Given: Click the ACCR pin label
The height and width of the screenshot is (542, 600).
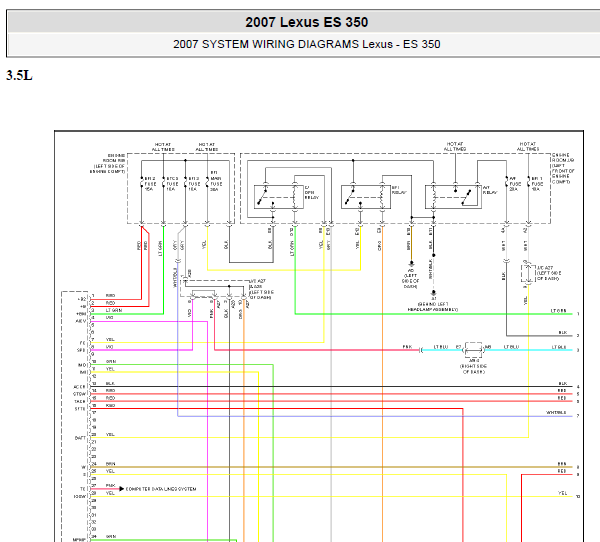Looking at the screenshot, I should pyautogui.click(x=80, y=387).
